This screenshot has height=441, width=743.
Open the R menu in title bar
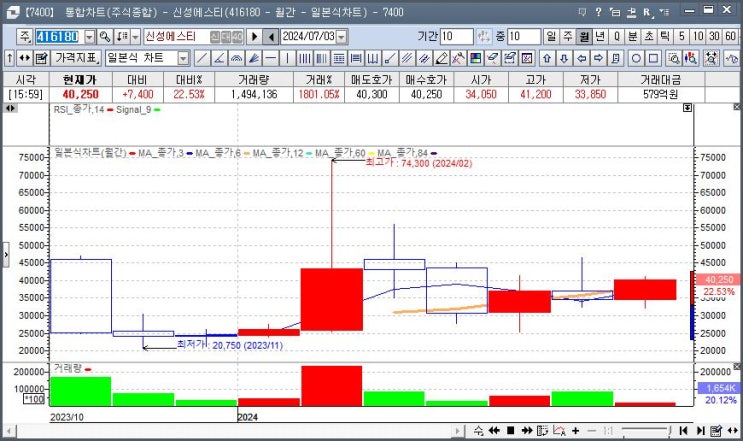[648, 12]
